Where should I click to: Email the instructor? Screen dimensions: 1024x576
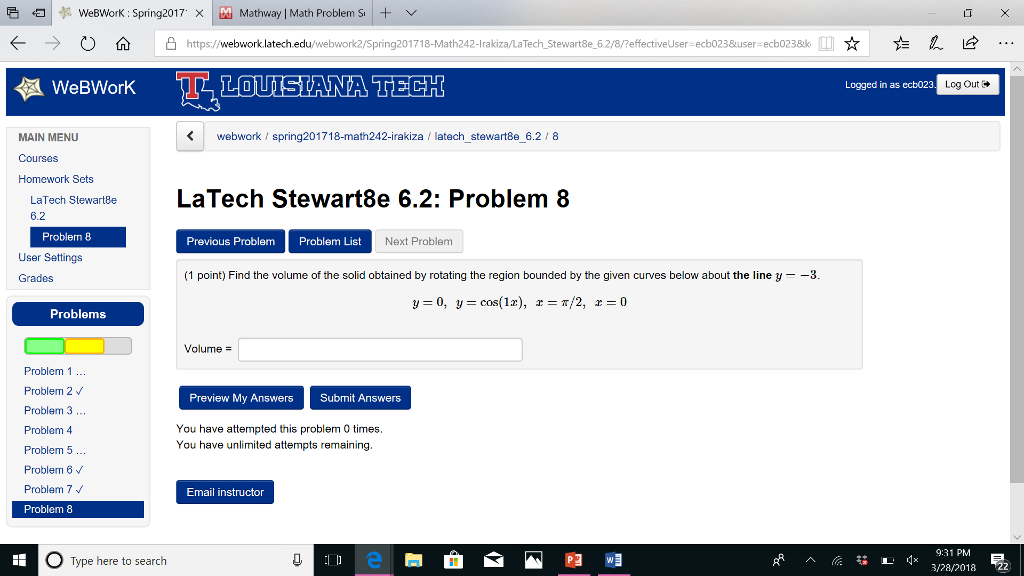click(224, 491)
